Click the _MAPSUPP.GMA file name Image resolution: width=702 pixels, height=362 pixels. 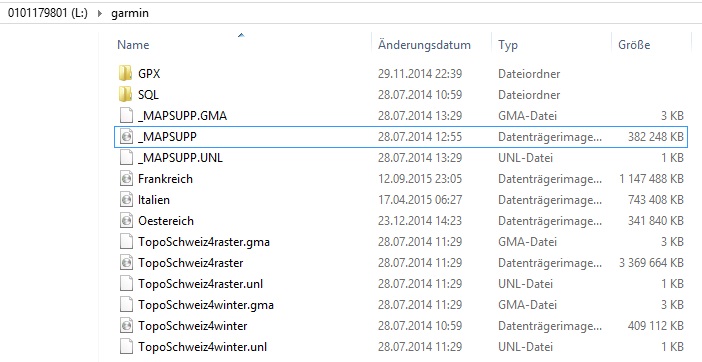(182, 116)
